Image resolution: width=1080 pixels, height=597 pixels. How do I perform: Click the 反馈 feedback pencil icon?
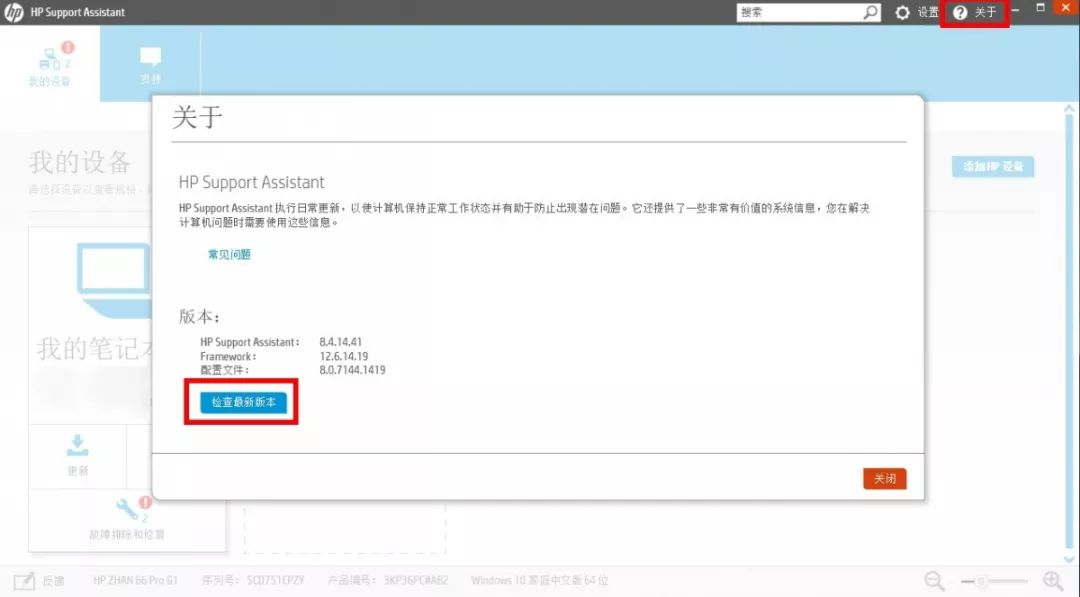coord(24,580)
